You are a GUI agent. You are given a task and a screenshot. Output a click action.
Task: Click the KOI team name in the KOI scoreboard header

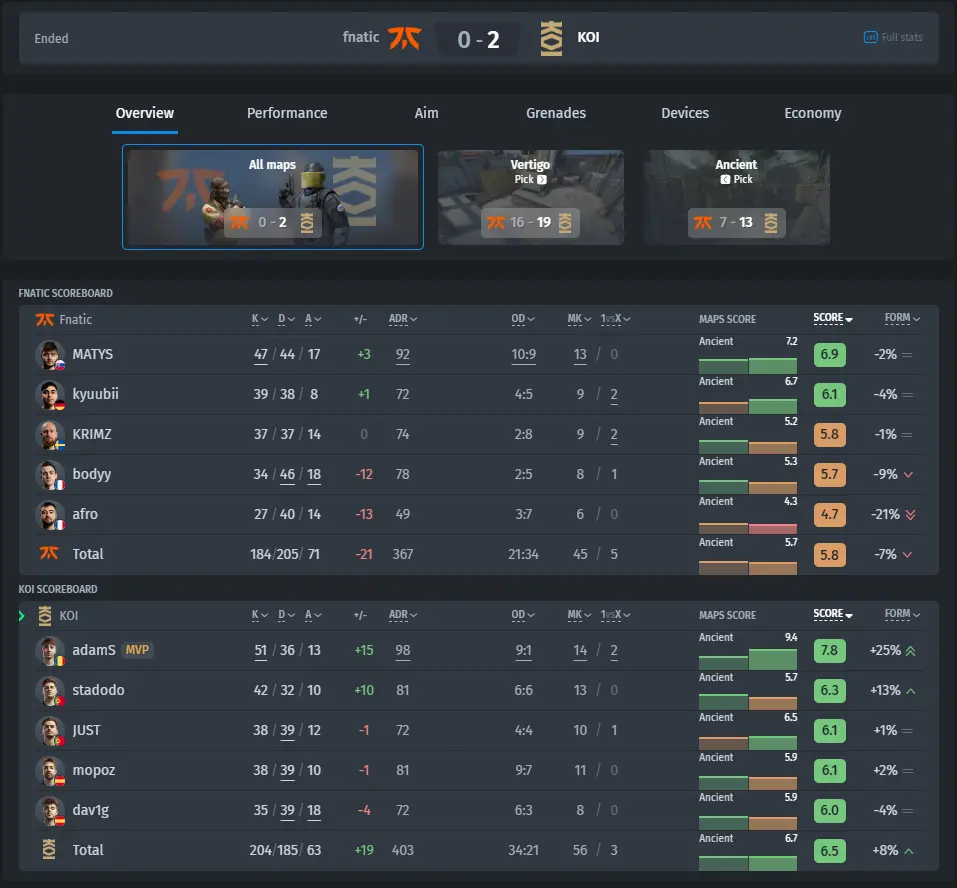point(68,616)
